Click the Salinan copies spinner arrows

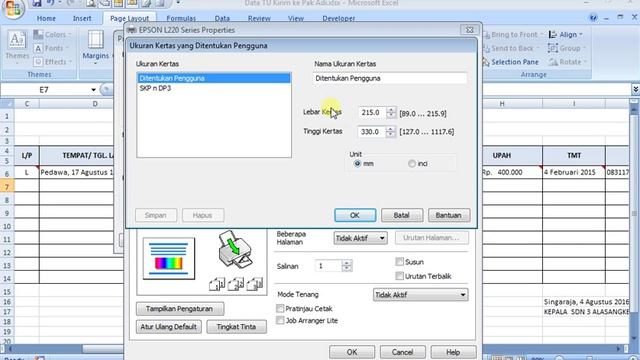(347, 266)
